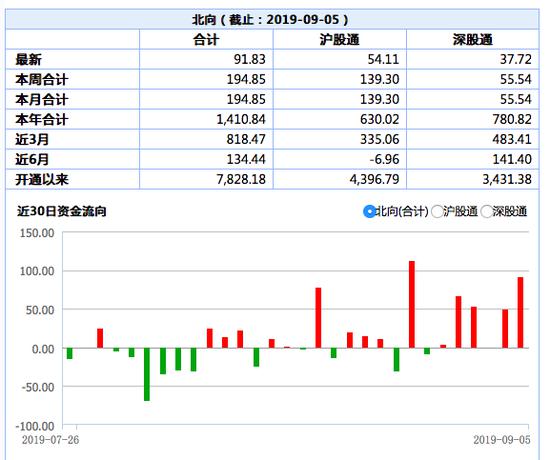Select the 沪股通 radio button
The width and height of the screenshot is (550, 460).
[x=437, y=212]
